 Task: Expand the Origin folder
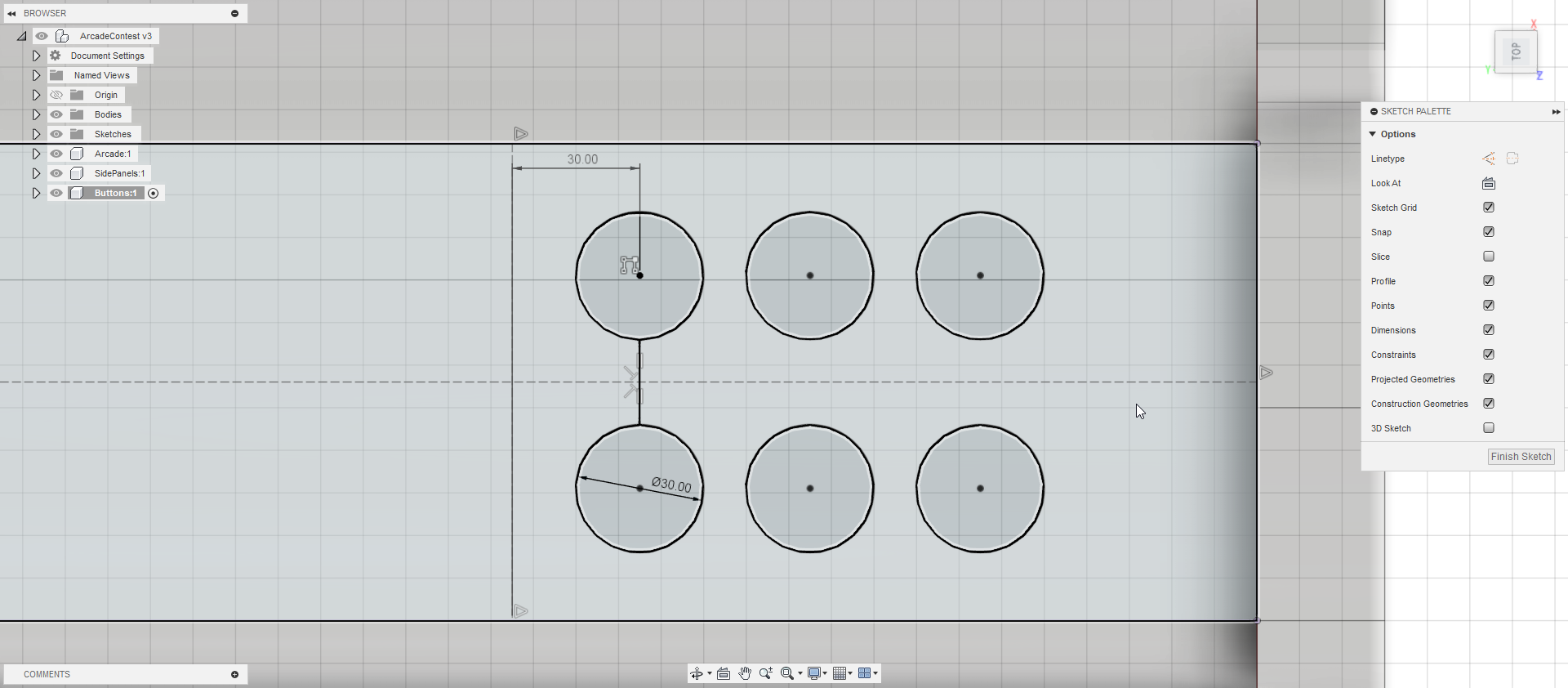click(36, 95)
